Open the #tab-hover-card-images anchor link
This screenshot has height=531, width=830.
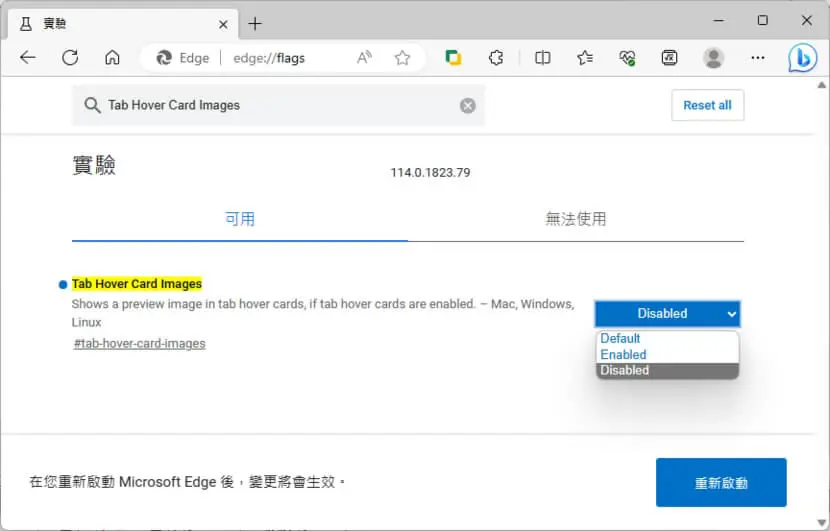[140, 344]
